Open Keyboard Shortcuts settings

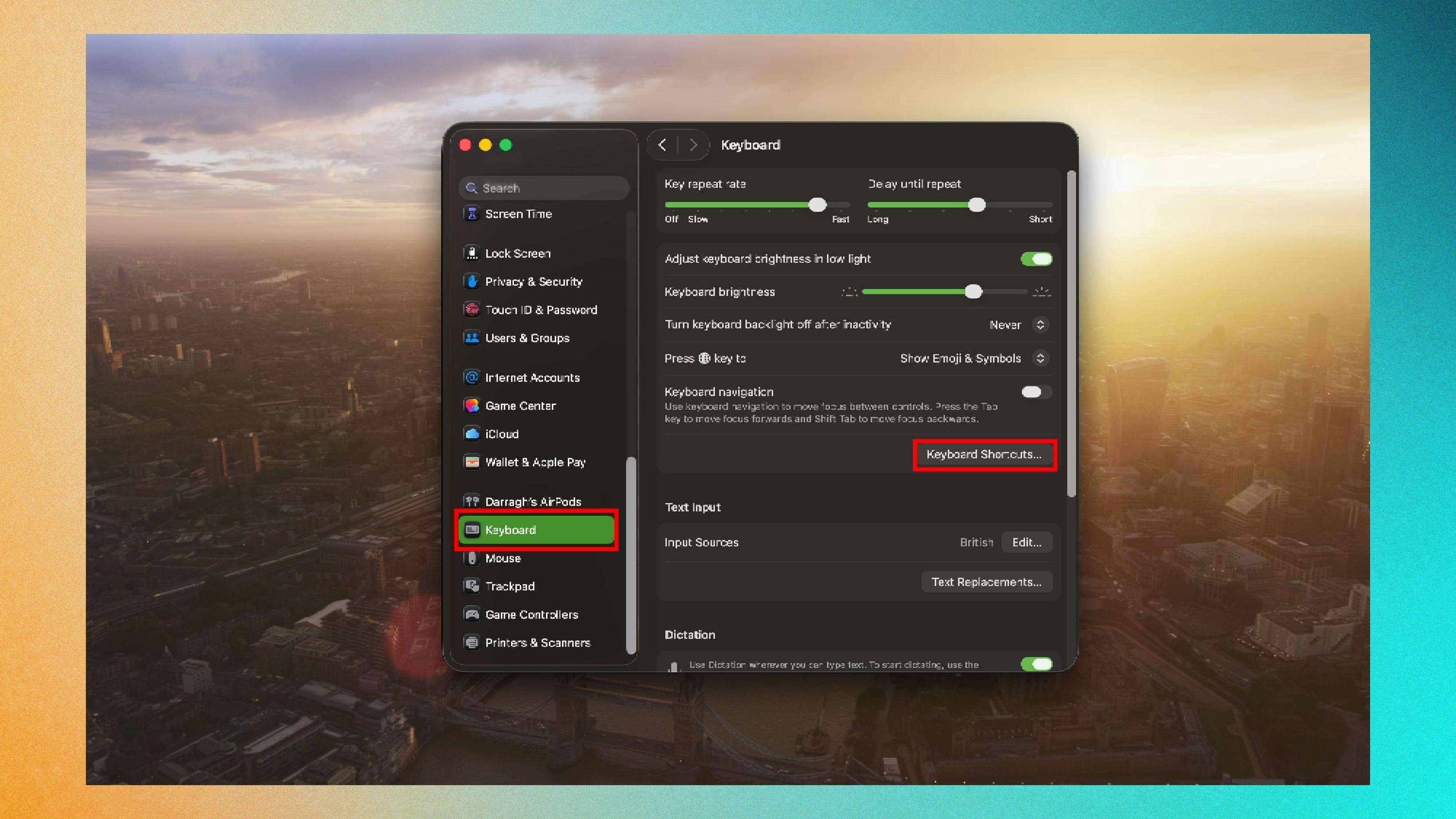coord(984,454)
